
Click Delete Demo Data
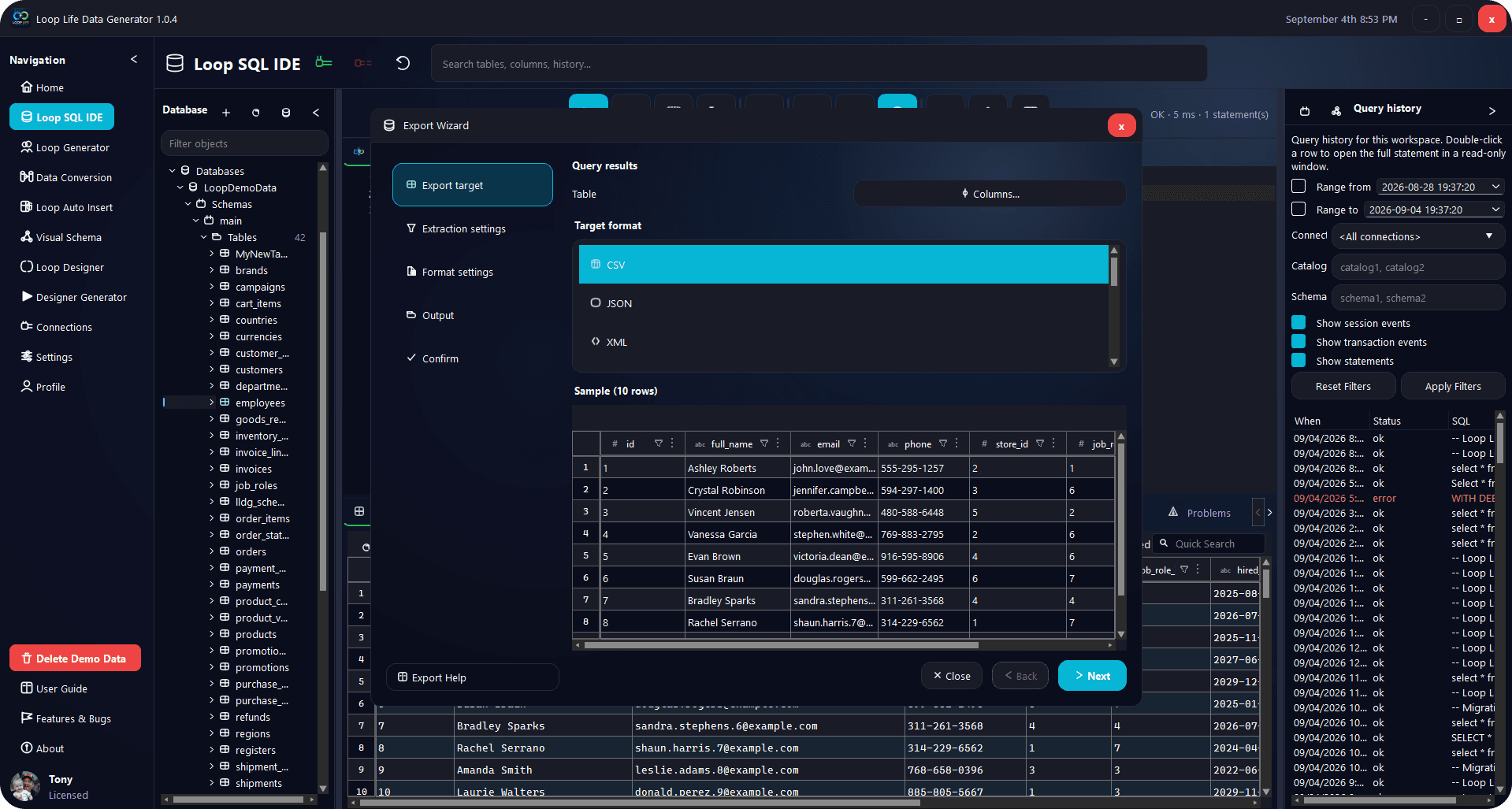(x=75, y=659)
